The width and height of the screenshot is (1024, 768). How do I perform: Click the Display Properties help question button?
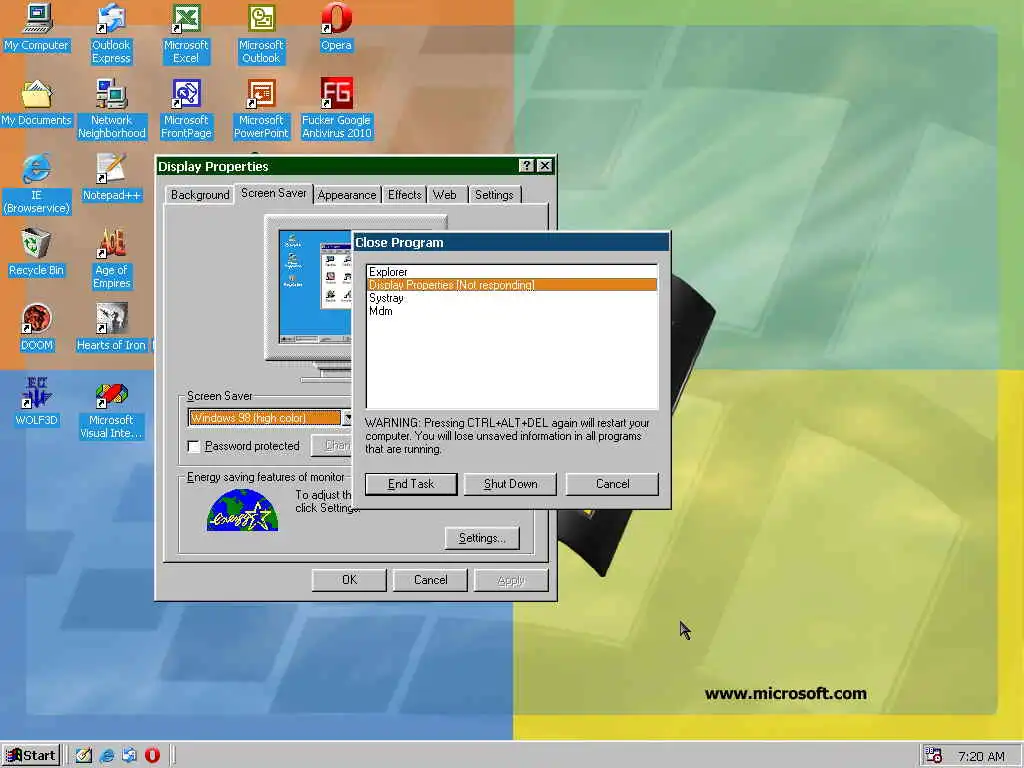point(526,166)
